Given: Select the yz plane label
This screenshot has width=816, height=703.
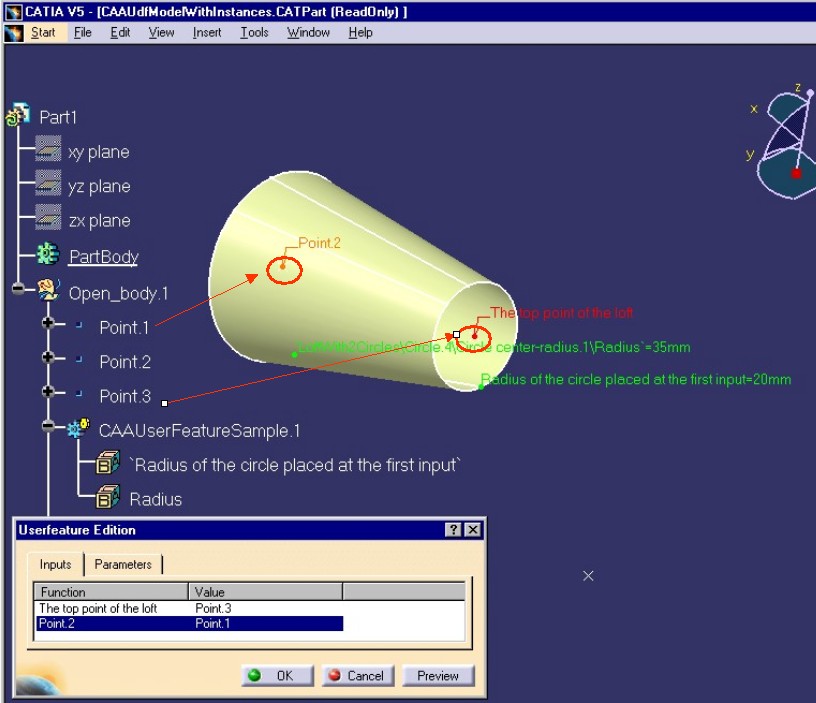Looking at the screenshot, I should 99,186.
